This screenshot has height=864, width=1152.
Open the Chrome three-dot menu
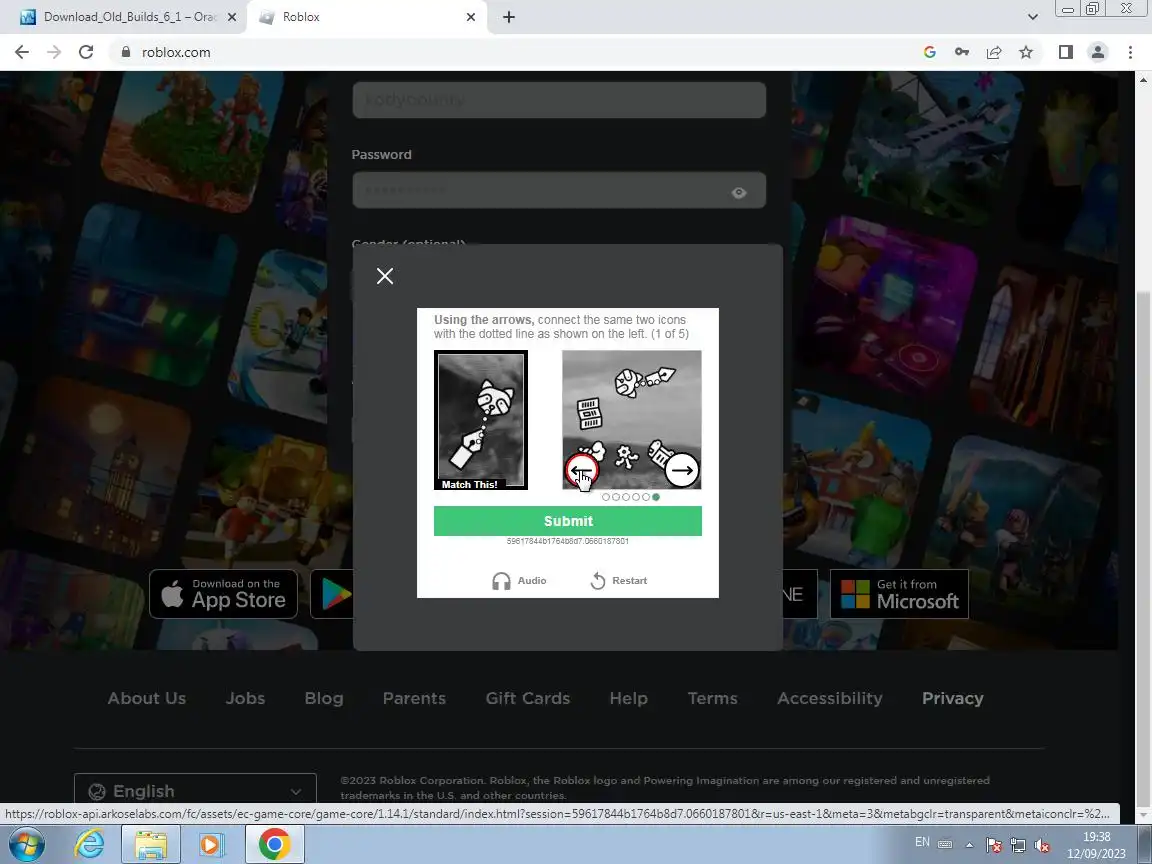1130,52
